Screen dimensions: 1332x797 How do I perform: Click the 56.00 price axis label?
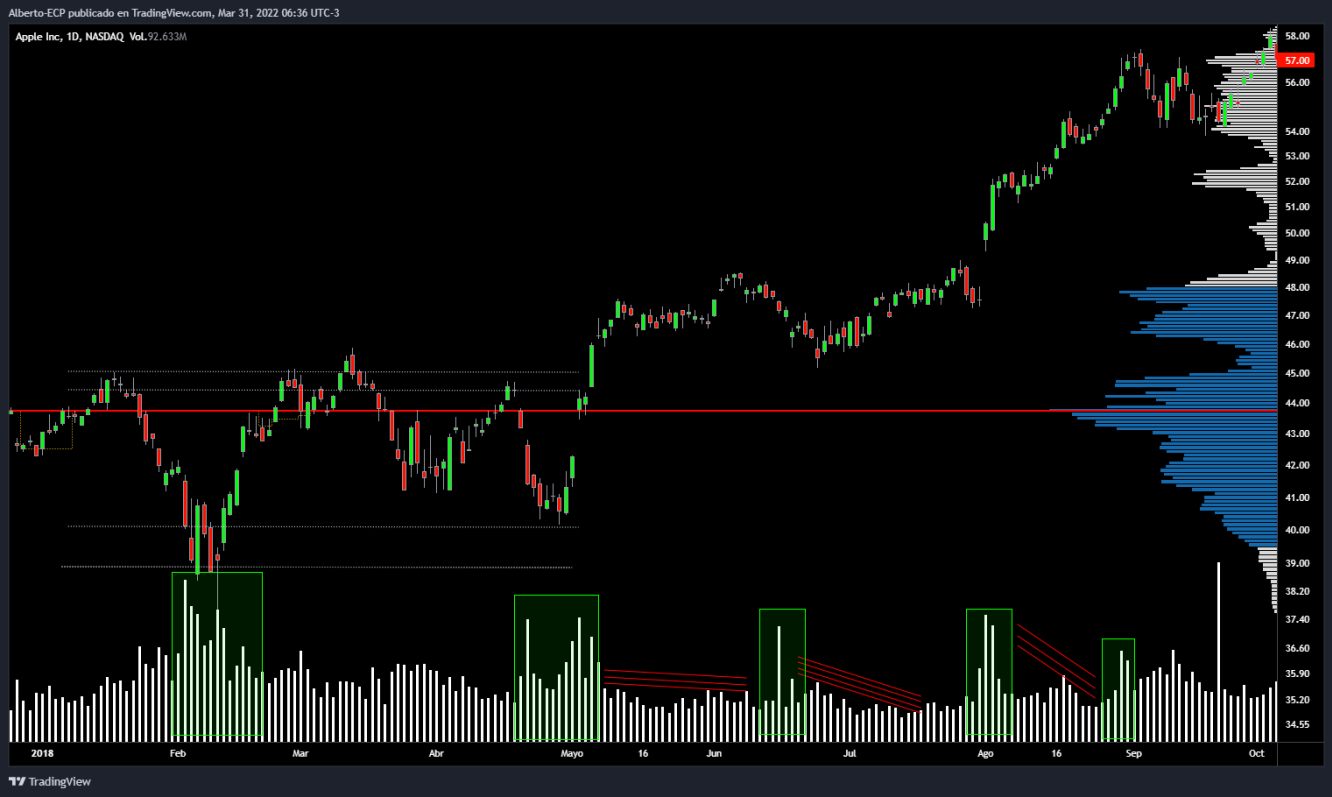(x=1297, y=83)
